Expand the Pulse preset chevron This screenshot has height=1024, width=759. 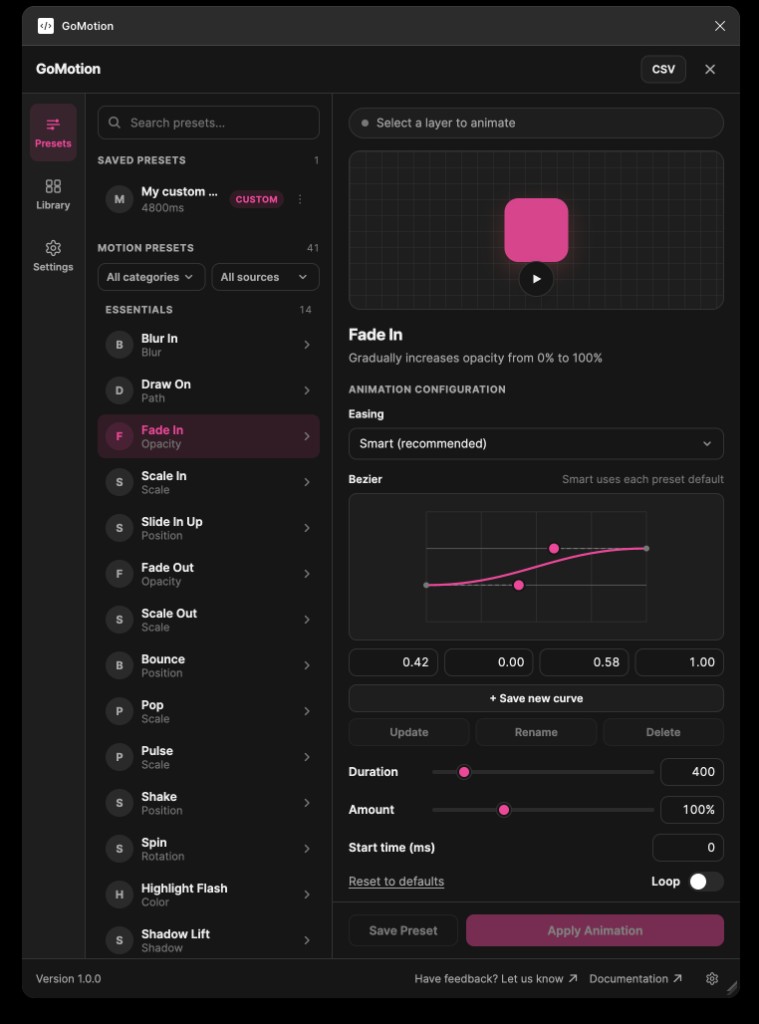(x=307, y=757)
